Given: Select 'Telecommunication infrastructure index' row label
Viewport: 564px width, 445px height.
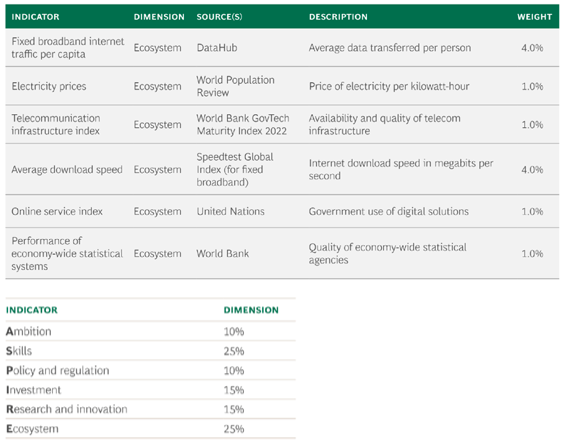Looking at the screenshot, I should click(x=56, y=124).
